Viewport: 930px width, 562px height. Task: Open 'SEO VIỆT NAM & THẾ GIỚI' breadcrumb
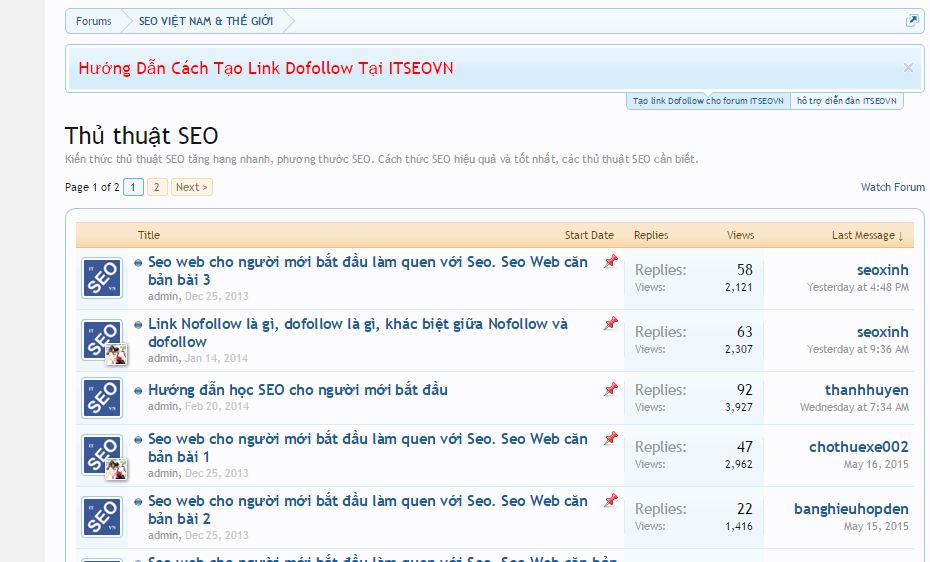click(x=206, y=21)
